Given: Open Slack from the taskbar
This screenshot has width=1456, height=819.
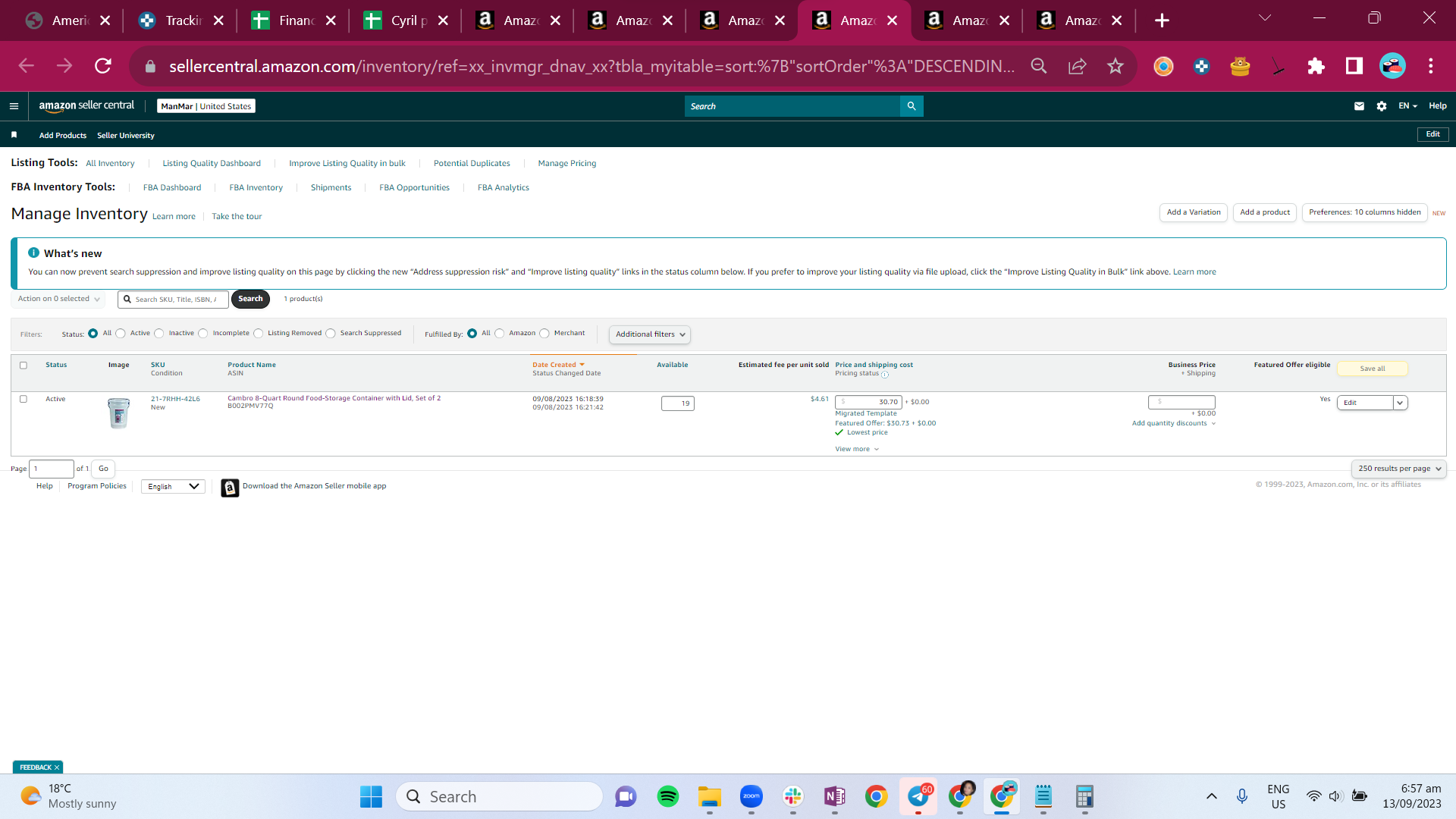Looking at the screenshot, I should coord(793,796).
